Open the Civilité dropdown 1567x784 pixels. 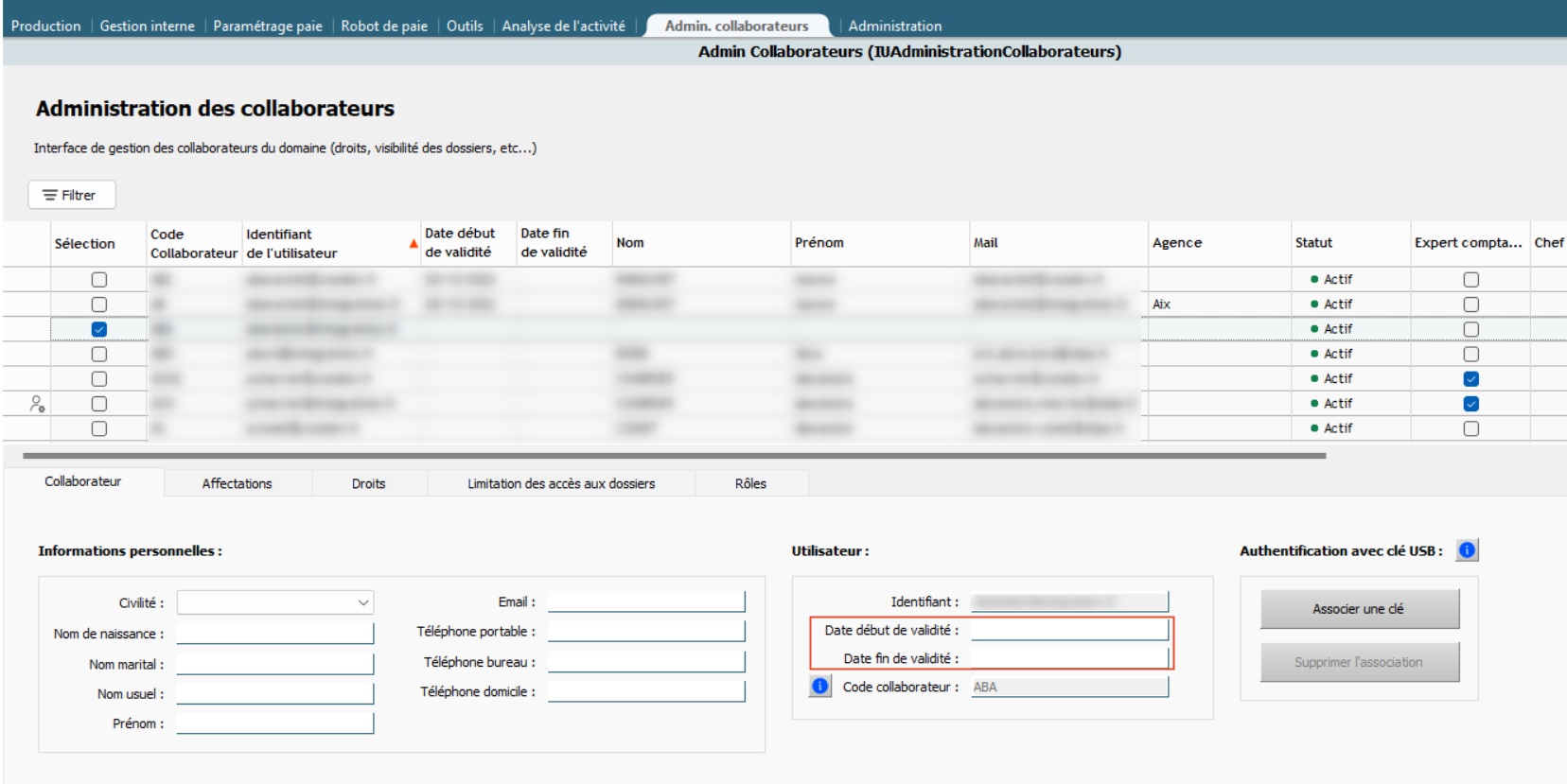pyautogui.click(x=274, y=602)
